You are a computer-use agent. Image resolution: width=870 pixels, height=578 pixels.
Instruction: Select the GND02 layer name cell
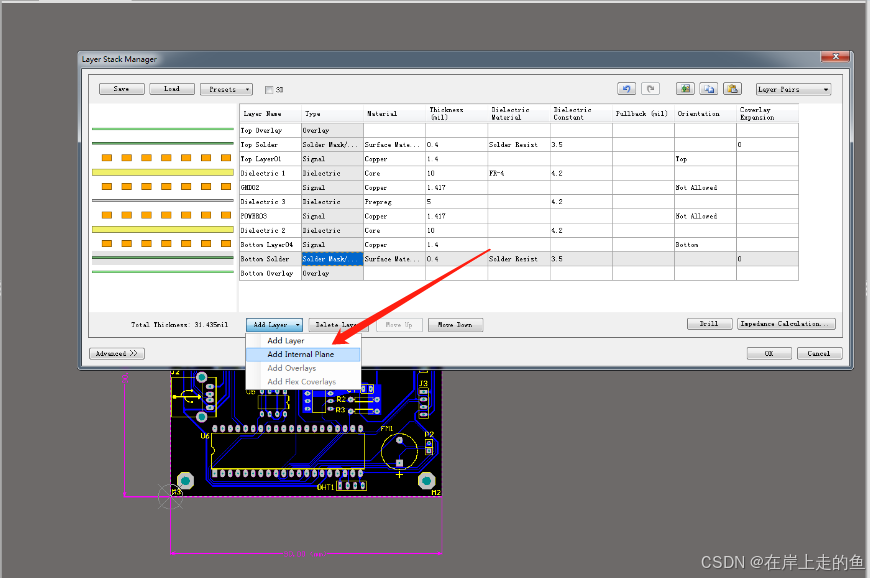point(270,187)
